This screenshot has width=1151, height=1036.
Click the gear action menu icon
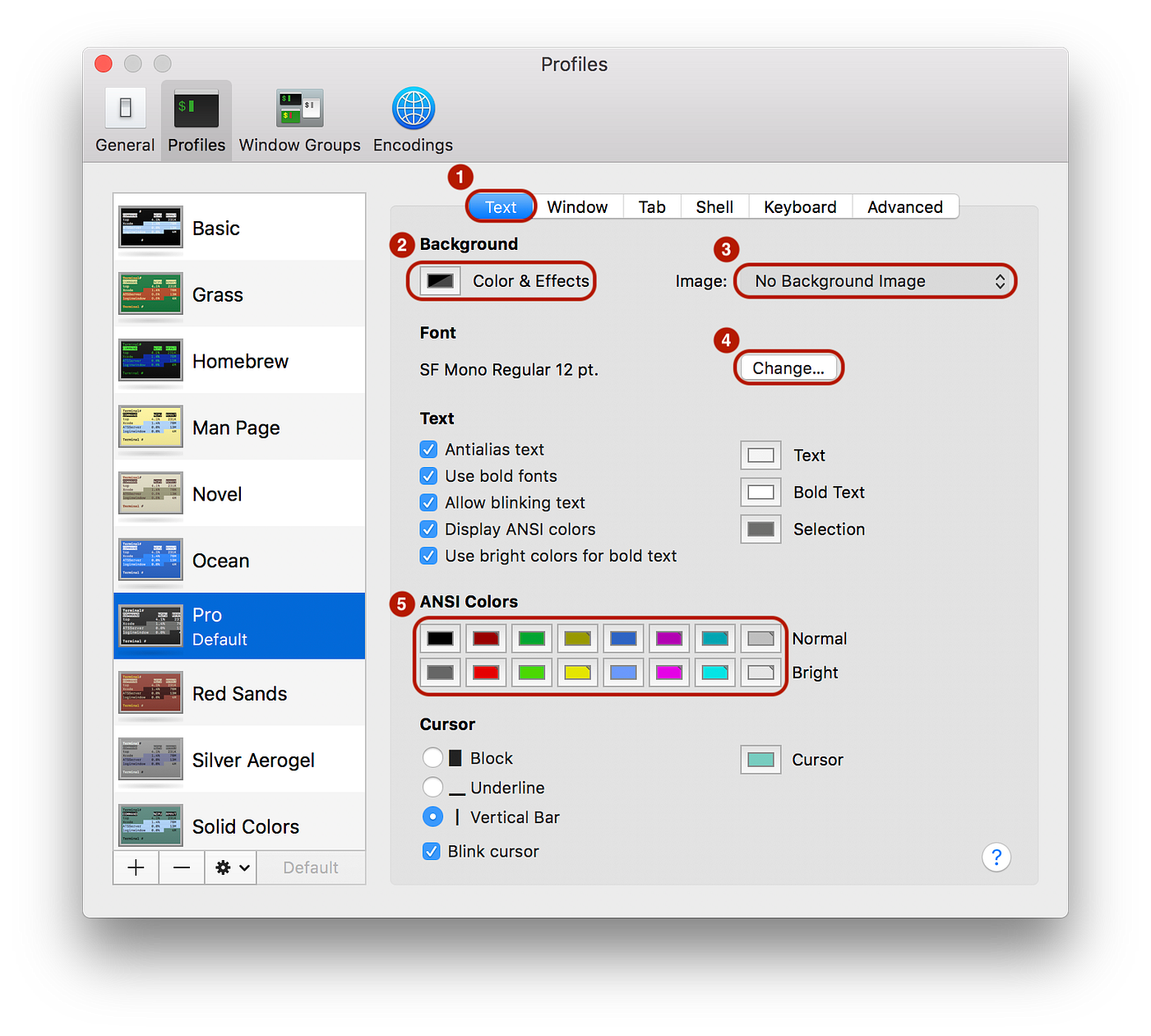(229, 867)
